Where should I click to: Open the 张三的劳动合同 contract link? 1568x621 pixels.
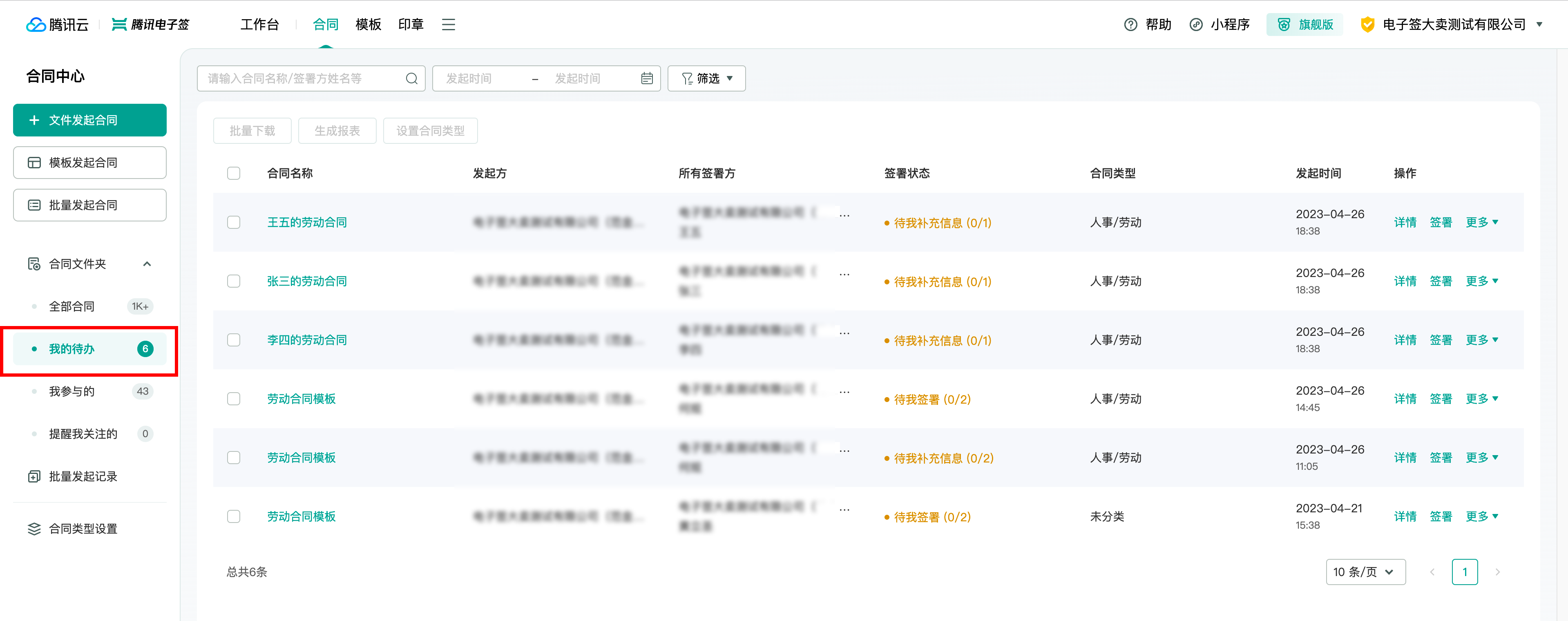click(x=307, y=281)
